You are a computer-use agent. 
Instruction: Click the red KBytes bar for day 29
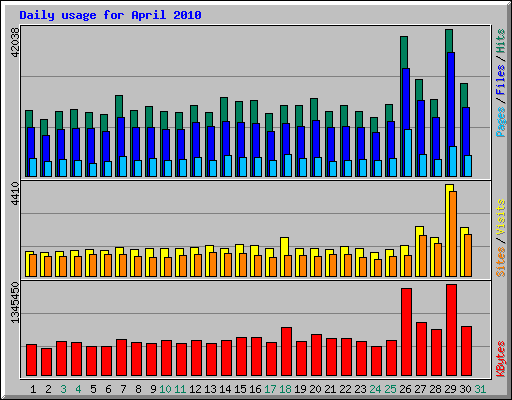(451, 330)
